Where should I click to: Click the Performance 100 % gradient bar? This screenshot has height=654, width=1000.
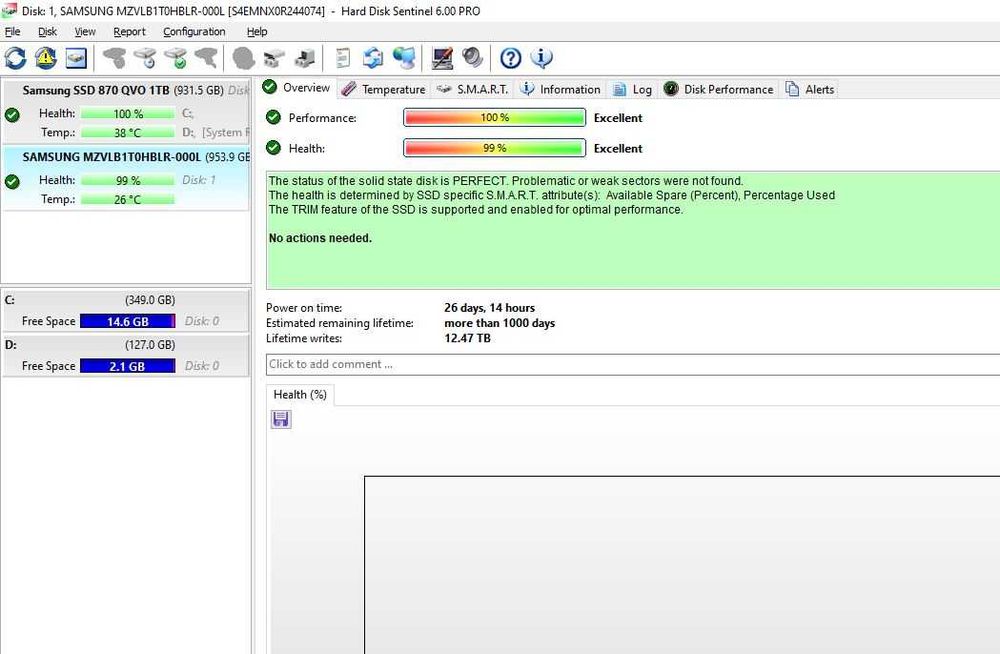494,117
